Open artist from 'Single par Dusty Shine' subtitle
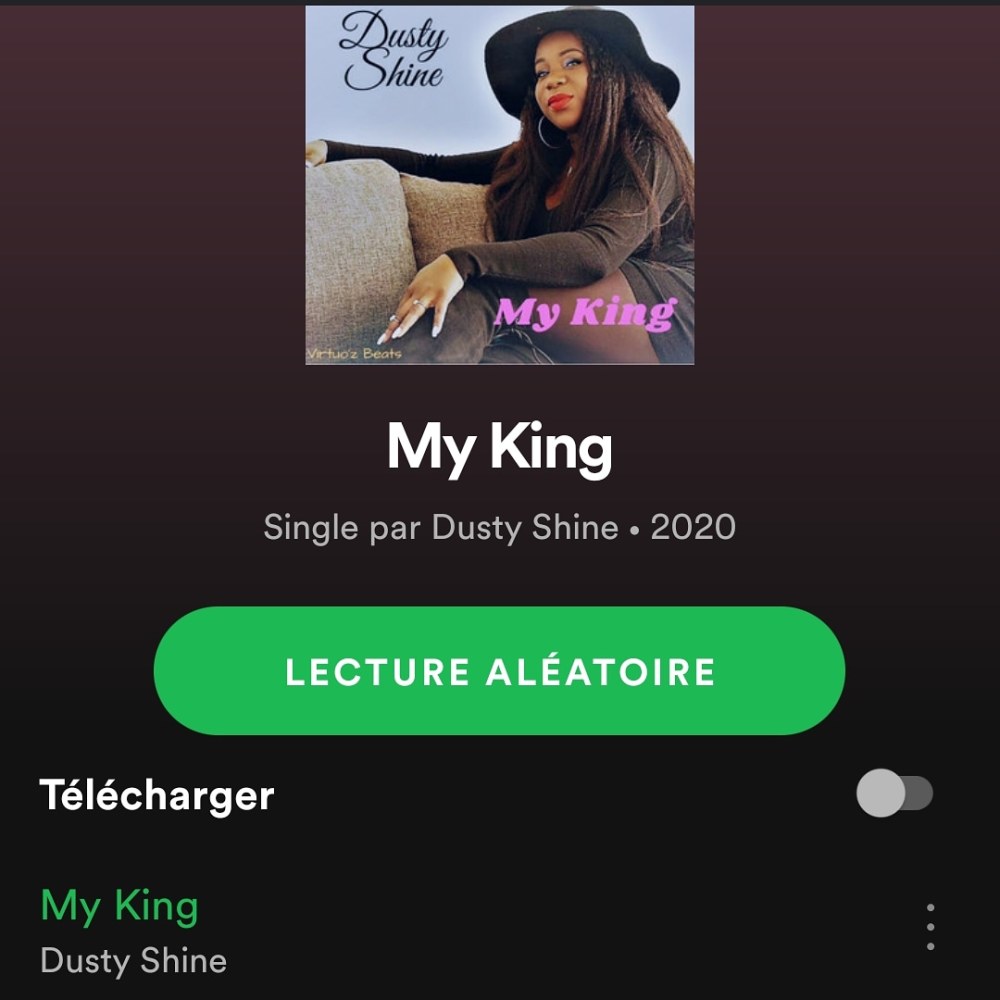Screen dimensions: 1000x1000 [526, 527]
